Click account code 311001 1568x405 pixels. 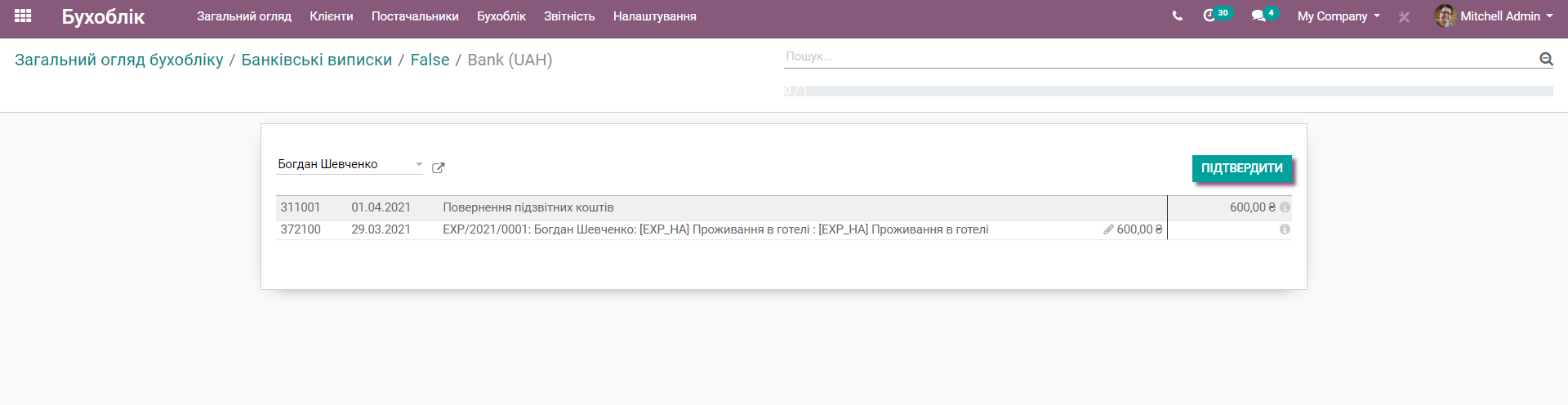[301, 207]
